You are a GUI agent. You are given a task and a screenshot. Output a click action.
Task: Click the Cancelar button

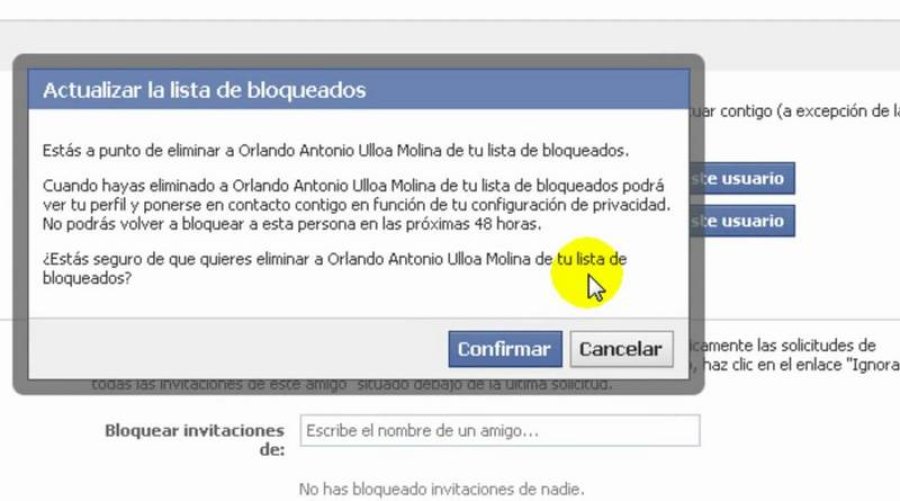click(621, 349)
